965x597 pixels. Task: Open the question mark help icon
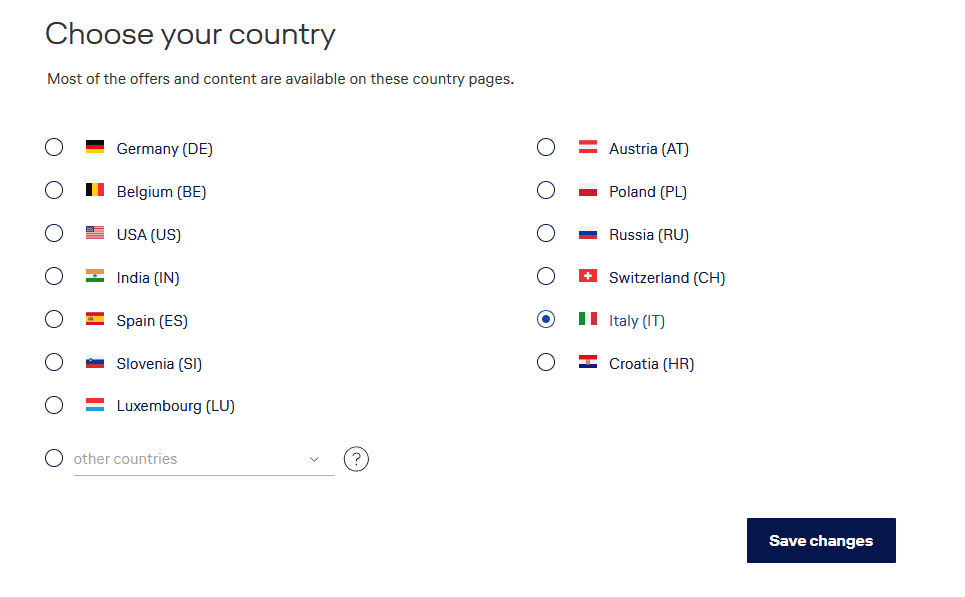click(356, 459)
